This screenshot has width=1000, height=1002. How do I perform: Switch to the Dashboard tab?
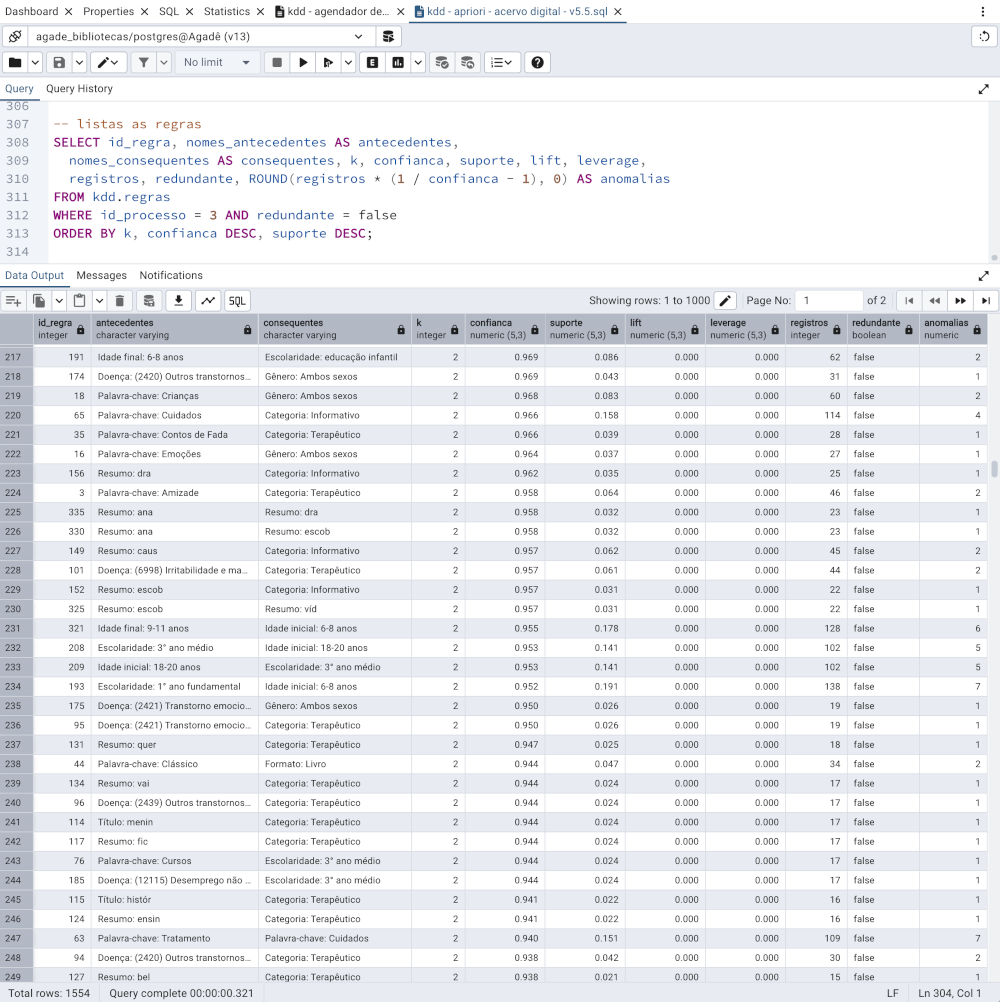31,12
